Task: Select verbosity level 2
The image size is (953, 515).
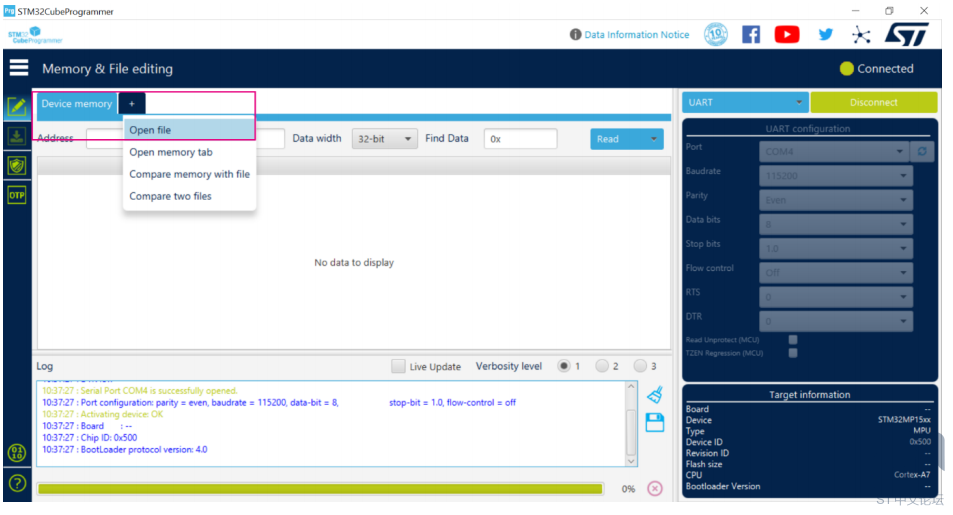Action: point(602,366)
